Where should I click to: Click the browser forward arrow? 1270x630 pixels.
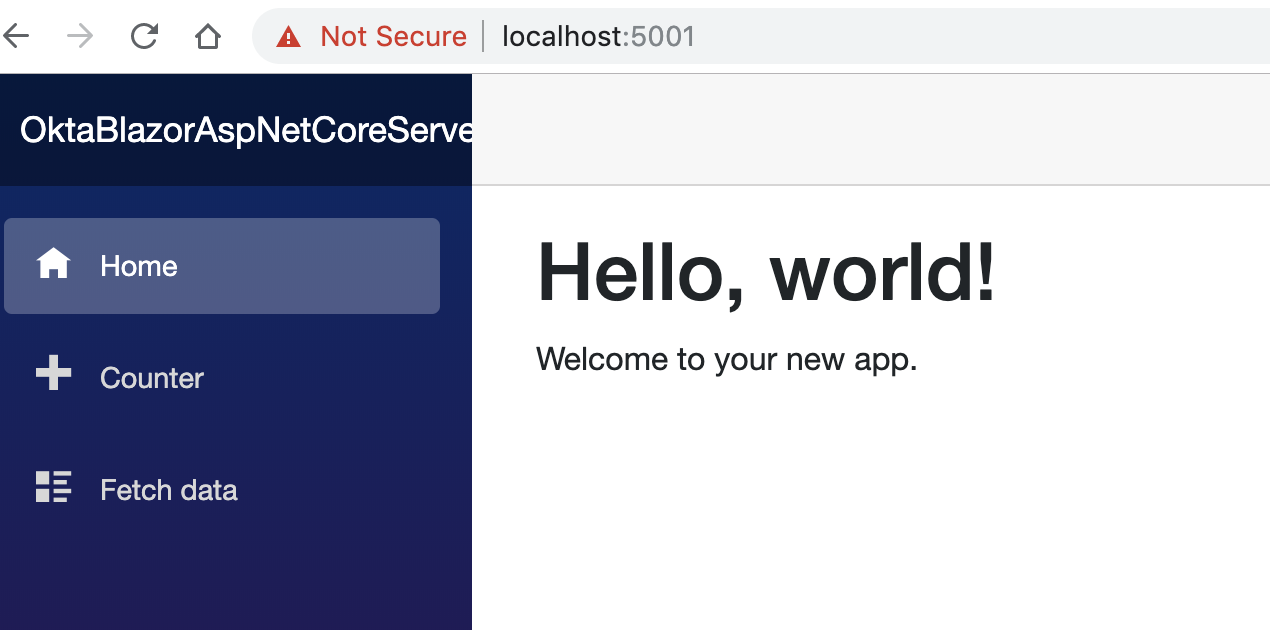[x=80, y=37]
